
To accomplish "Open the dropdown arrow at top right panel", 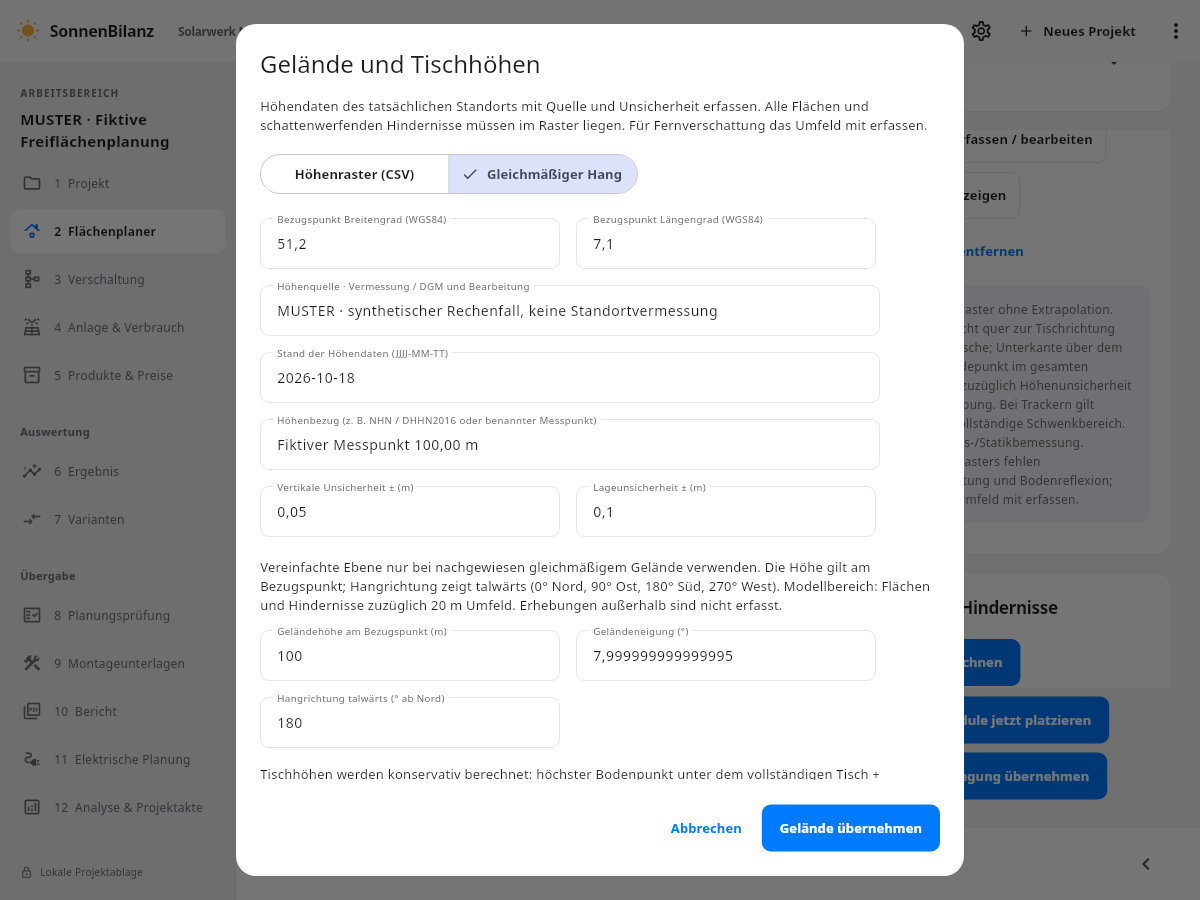I will [1113, 63].
